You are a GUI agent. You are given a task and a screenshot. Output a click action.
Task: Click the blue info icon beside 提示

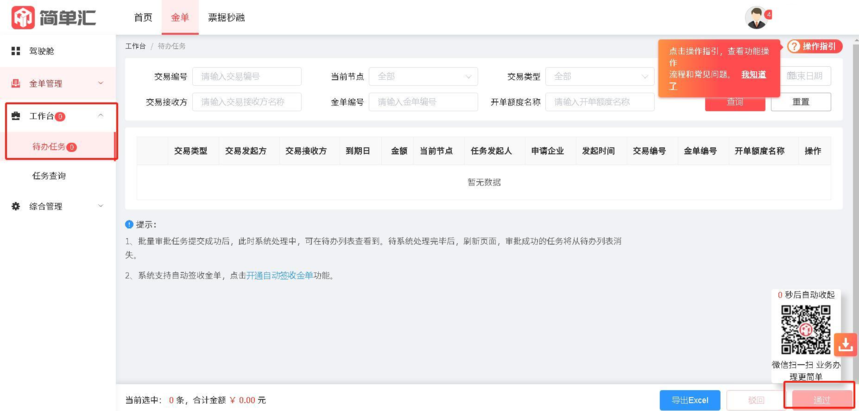tap(129, 224)
